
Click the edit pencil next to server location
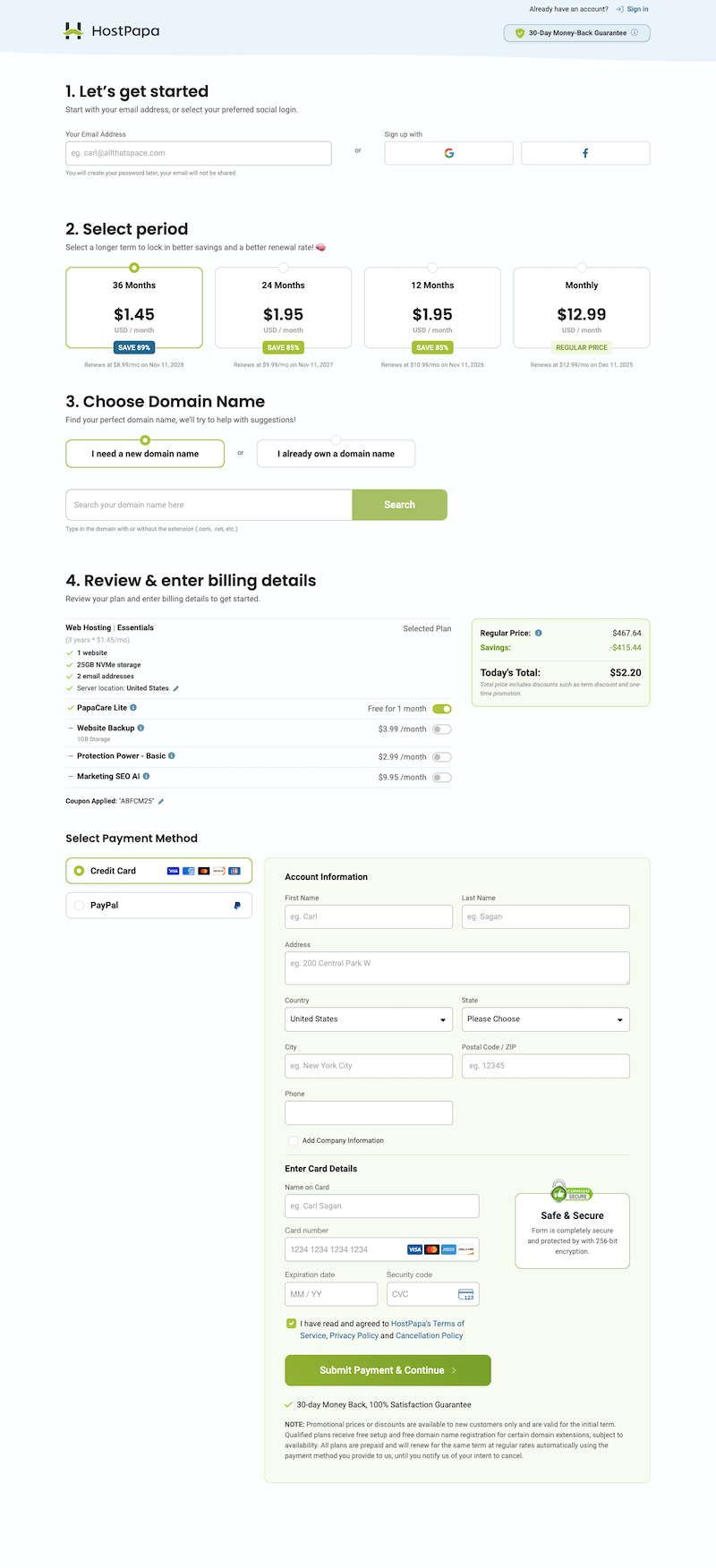[x=176, y=689]
